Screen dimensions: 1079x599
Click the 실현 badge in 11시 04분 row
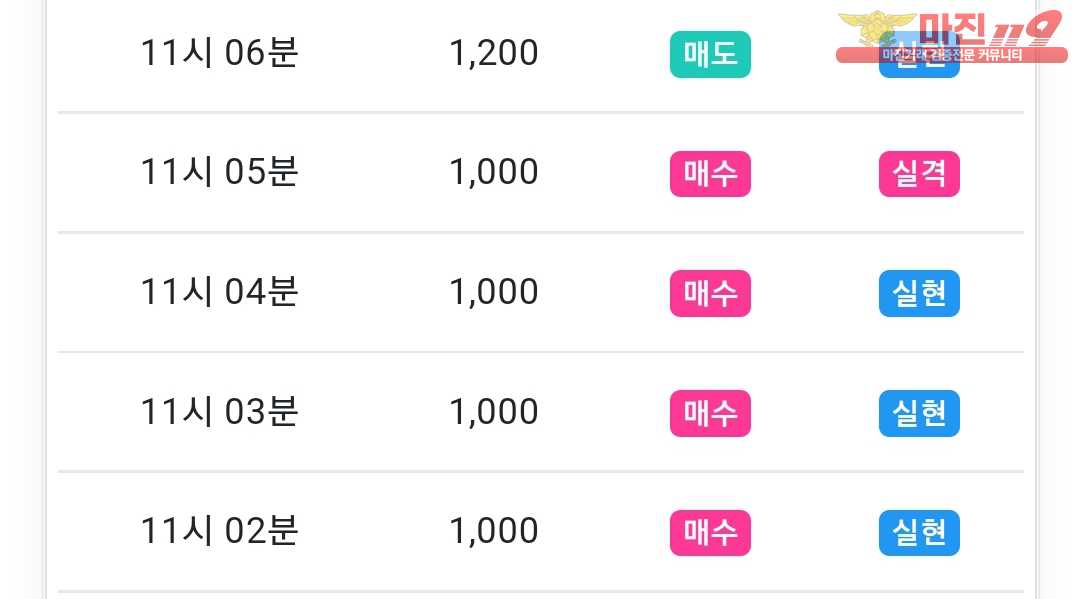(x=919, y=293)
